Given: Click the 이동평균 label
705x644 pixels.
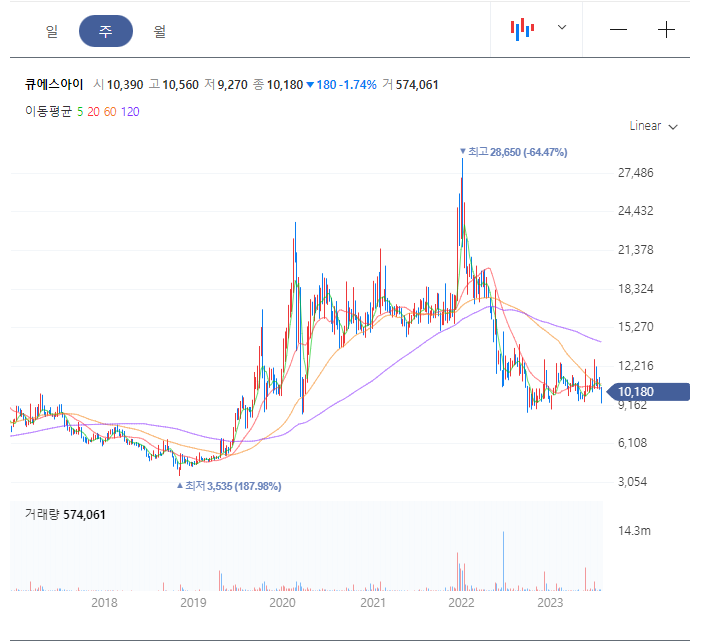Looking at the screenshot, I should coord(49,111).
